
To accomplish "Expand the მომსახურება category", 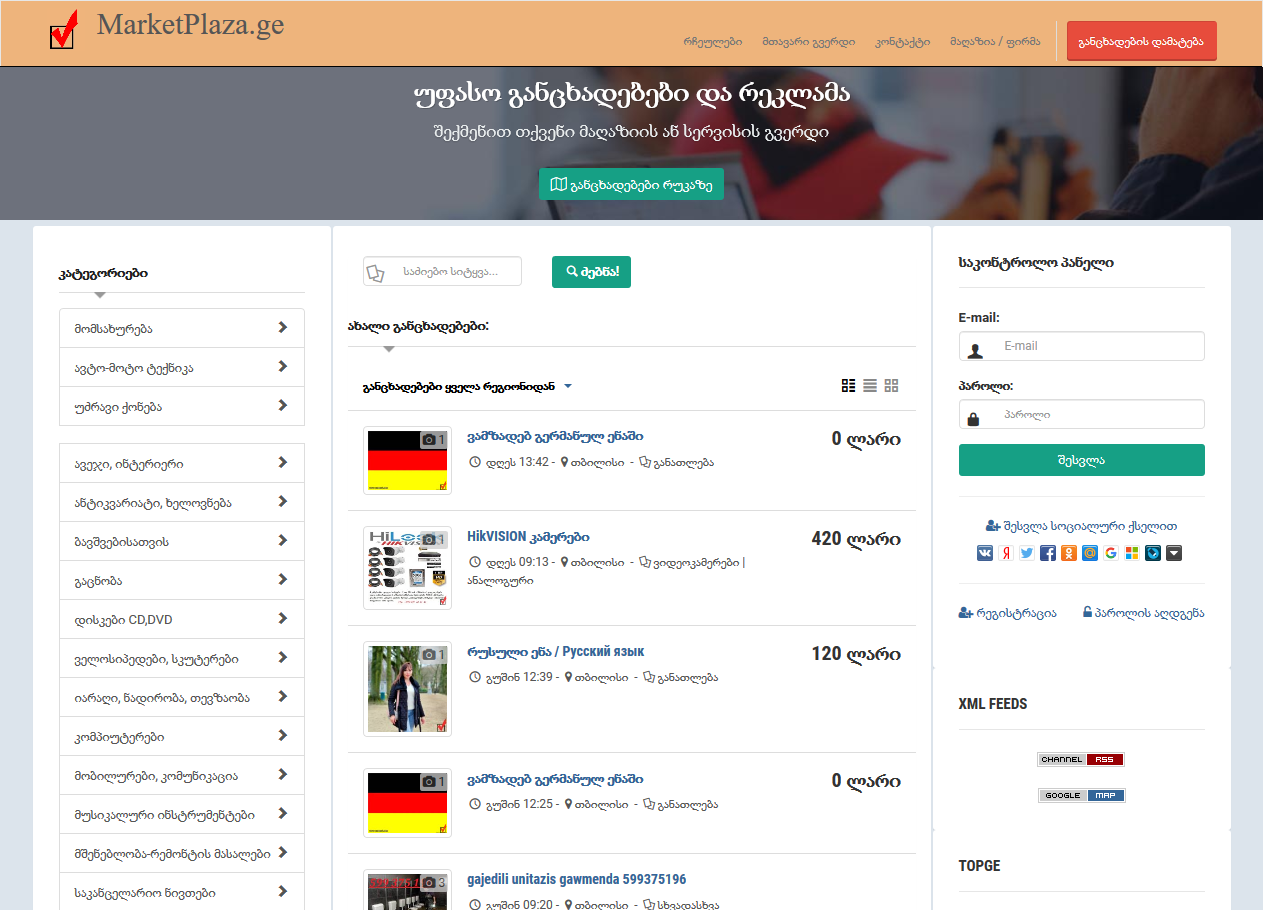I will coord(181,328).
